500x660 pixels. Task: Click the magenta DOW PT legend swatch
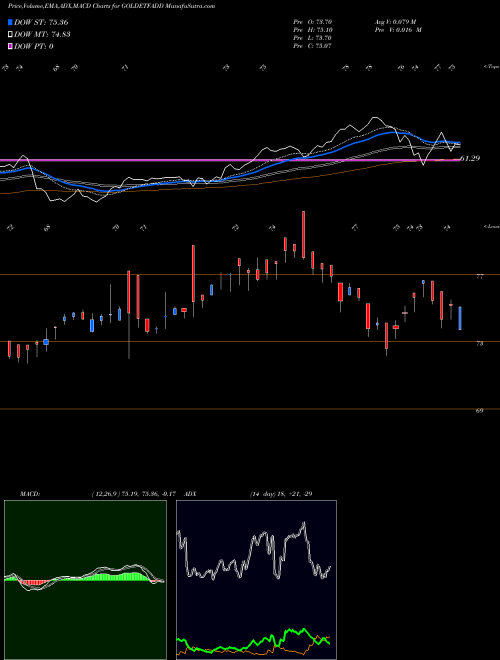coord(11,46)
